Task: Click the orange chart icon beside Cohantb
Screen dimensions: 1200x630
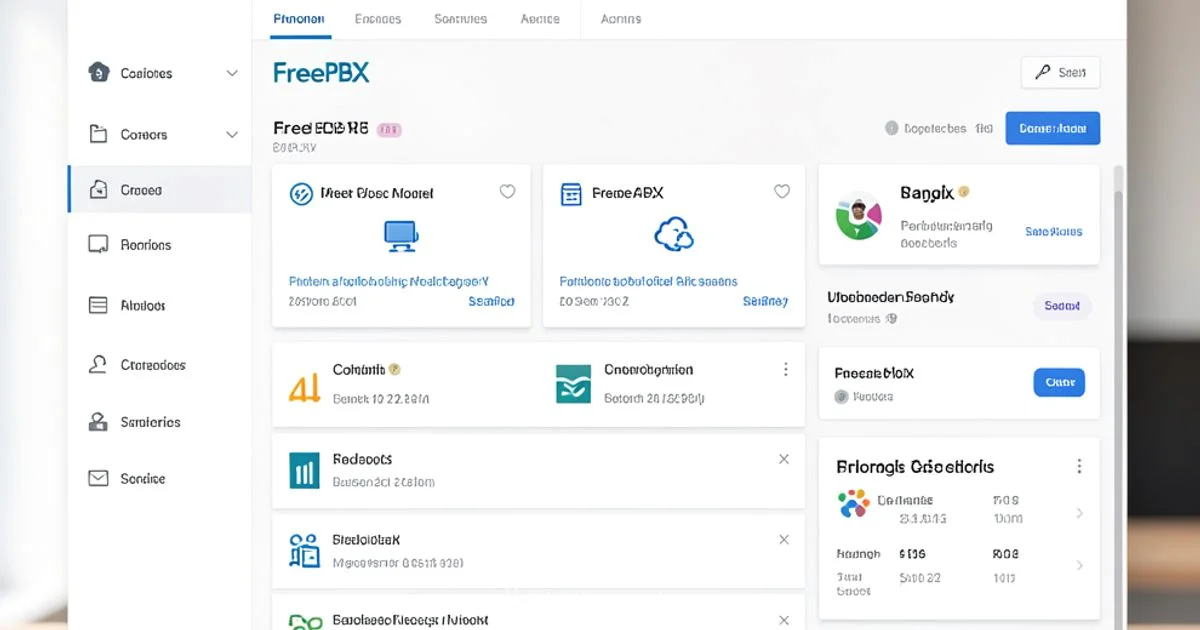Action: 303,385
